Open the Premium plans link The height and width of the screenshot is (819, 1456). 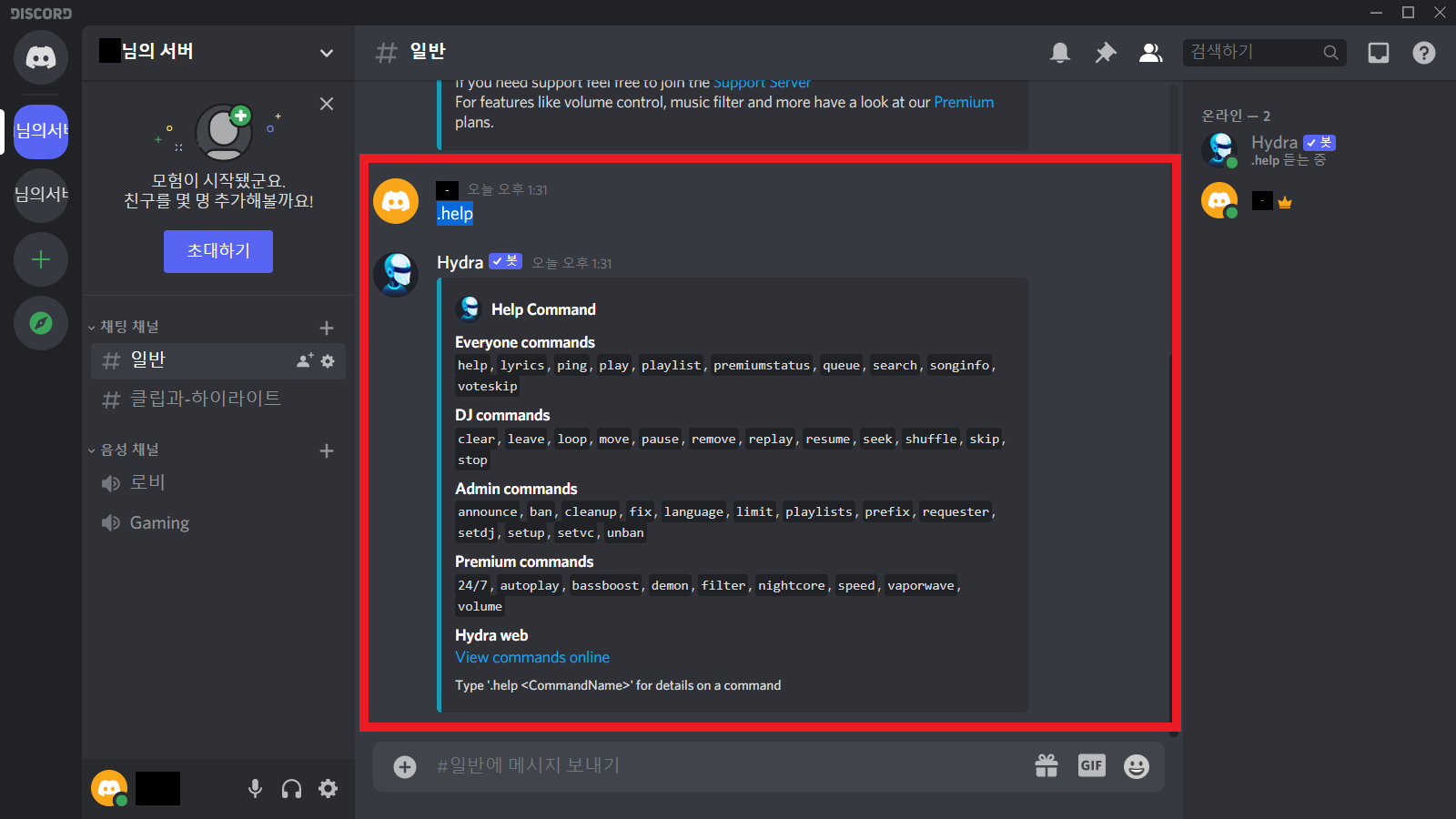(964, 103)
